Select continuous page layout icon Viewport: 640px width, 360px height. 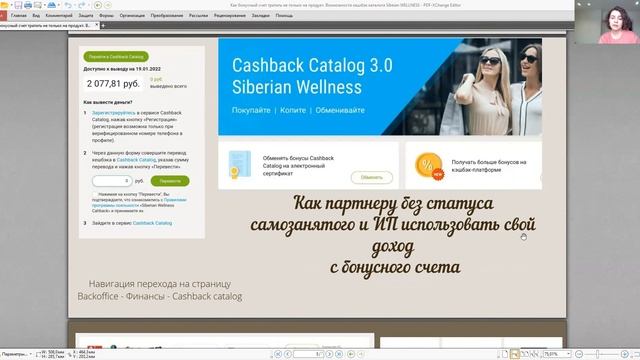(515, 354)
